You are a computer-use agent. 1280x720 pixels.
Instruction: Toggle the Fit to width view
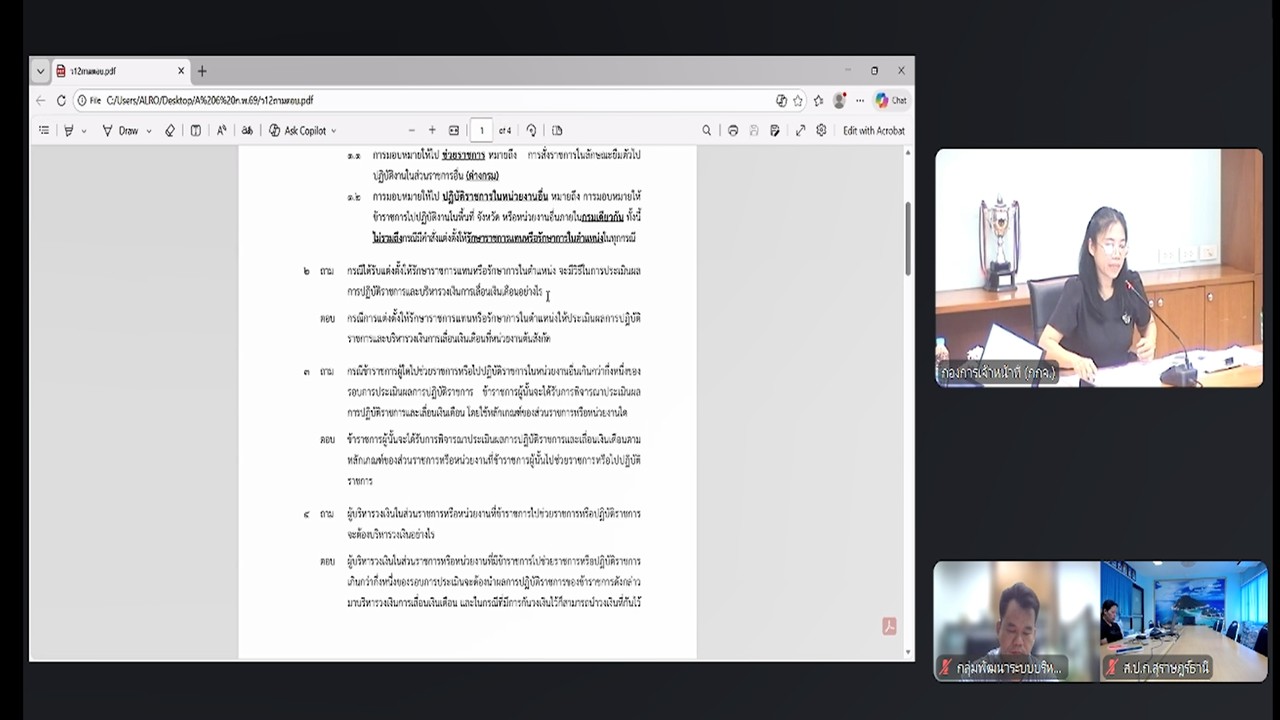[x=454, y=130]
